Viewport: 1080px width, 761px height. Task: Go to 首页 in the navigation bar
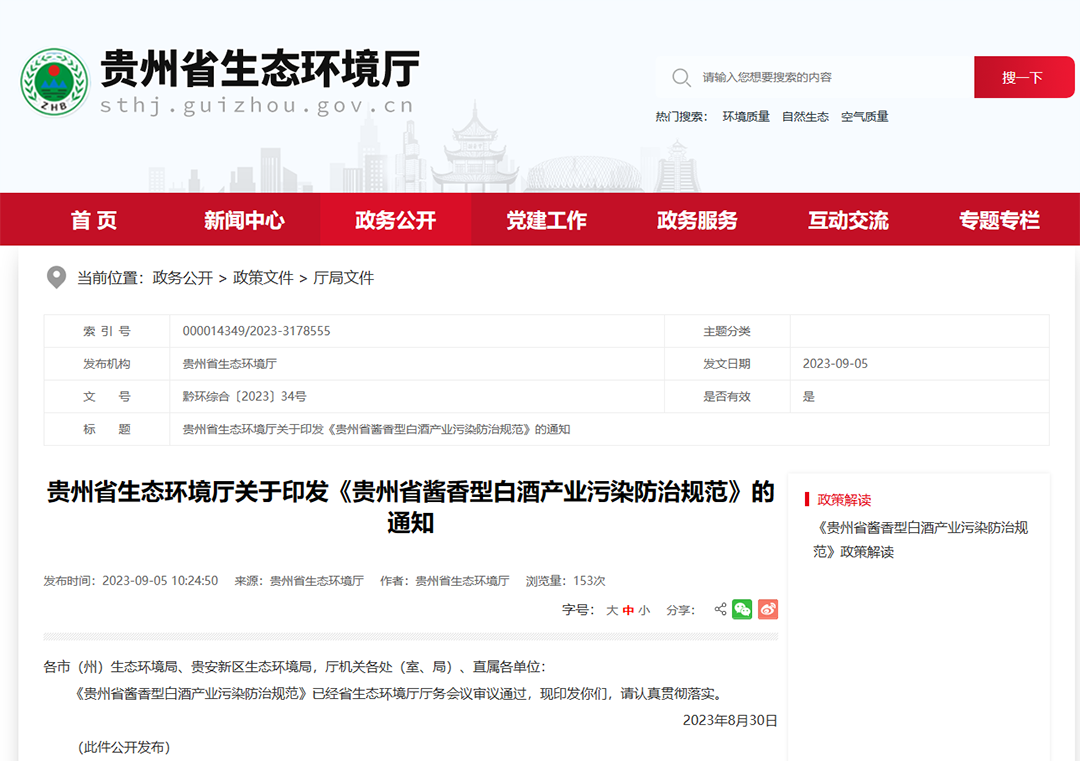[x=94, y=220]
